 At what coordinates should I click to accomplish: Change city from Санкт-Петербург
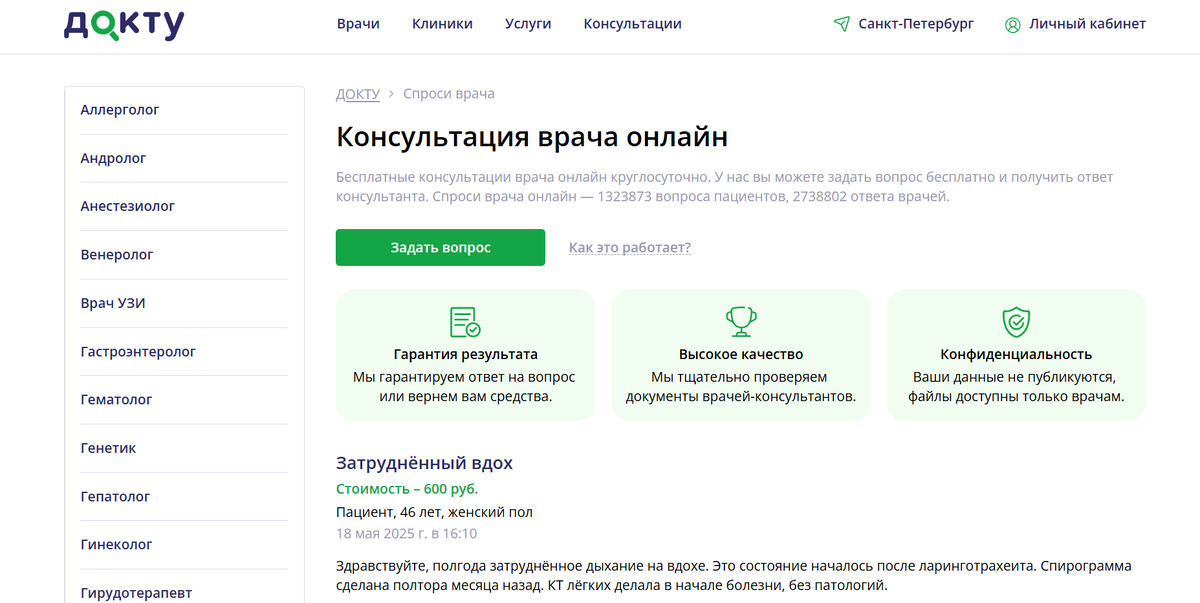pos(916,24)
